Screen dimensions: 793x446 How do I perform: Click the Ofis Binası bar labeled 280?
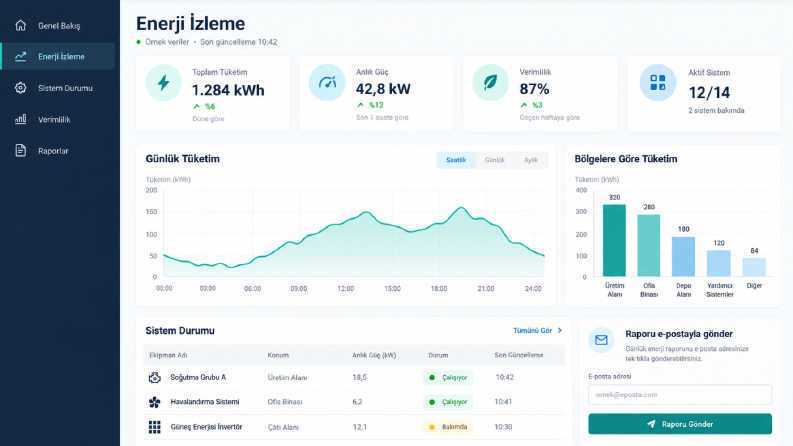tap(649, 246)
